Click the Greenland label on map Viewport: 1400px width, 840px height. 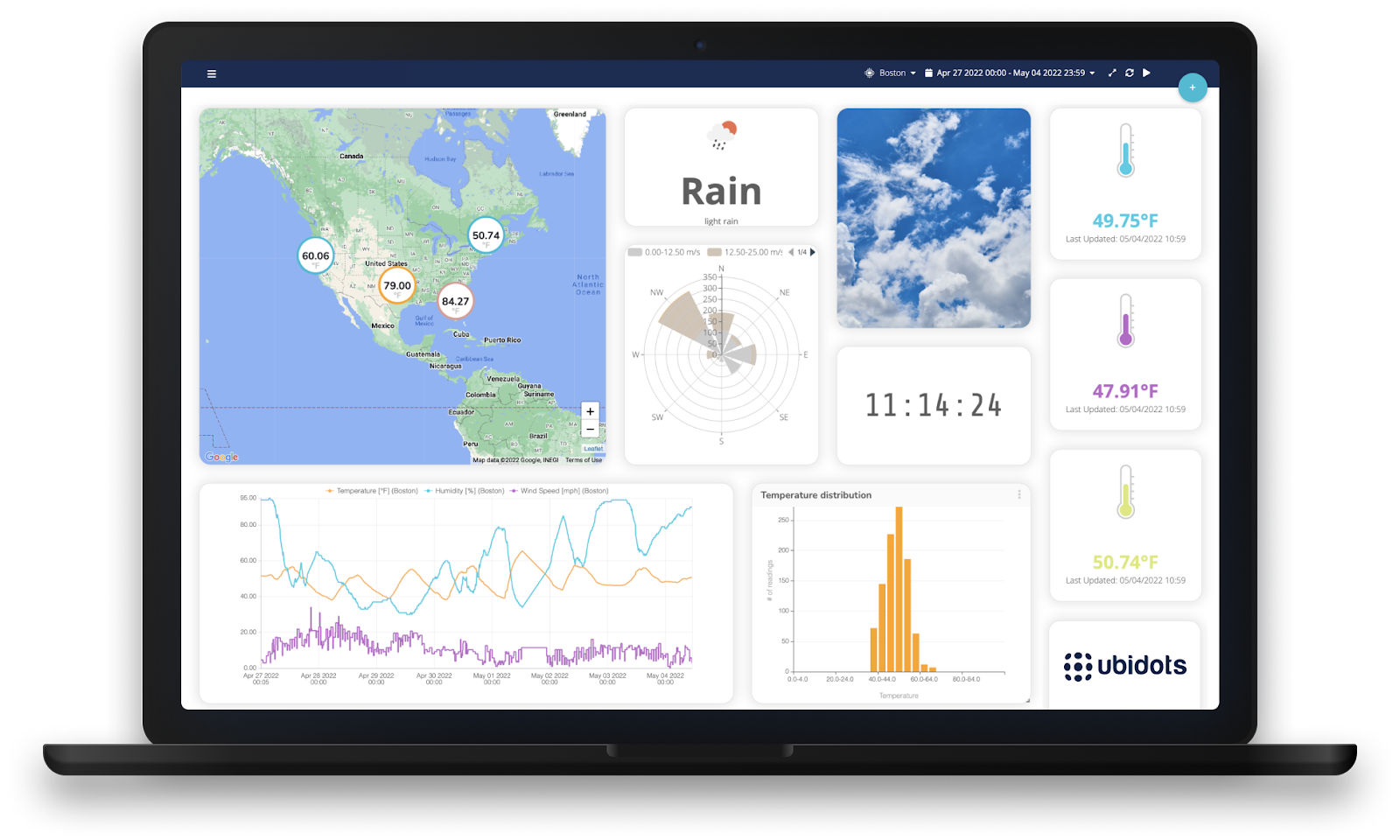[x=570, y=115]
